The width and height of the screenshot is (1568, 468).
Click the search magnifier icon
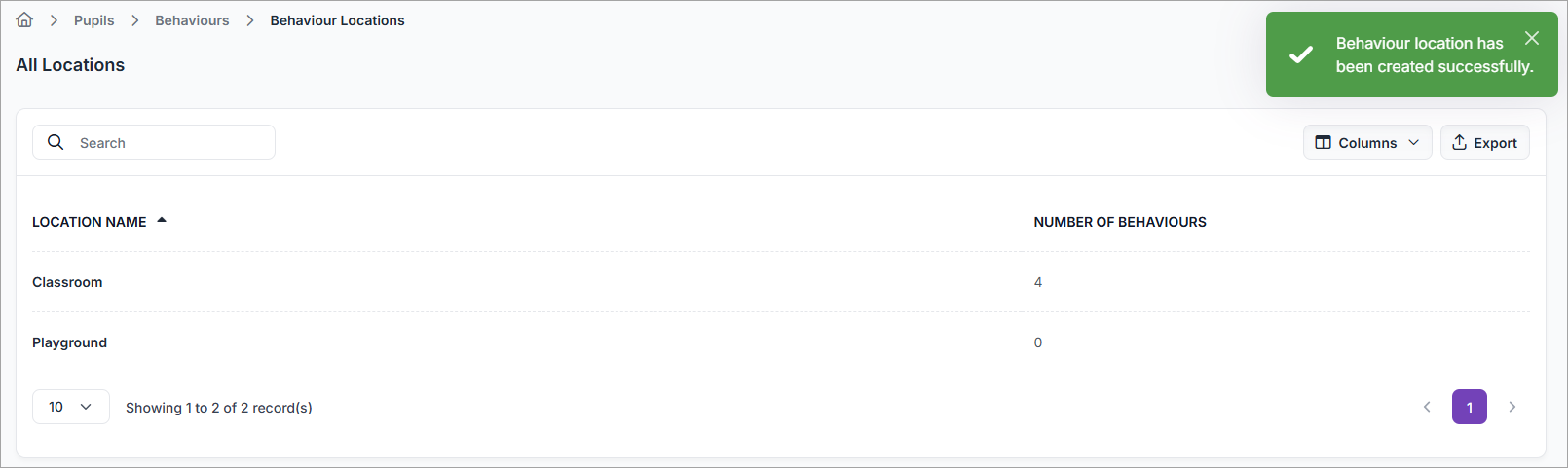pos(56,142)
